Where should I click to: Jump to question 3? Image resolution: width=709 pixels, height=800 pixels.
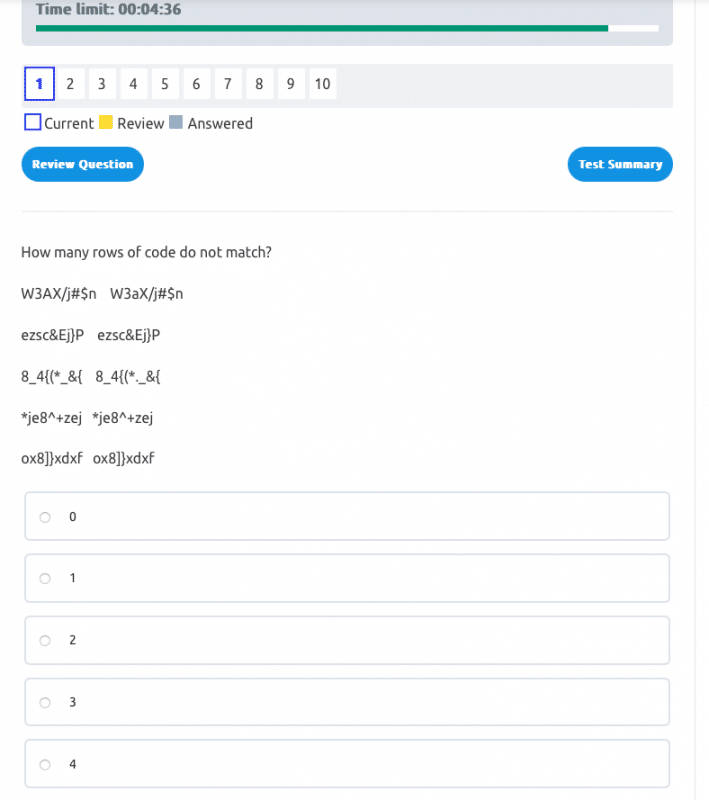pyautogui.click(x=101, y=84)
